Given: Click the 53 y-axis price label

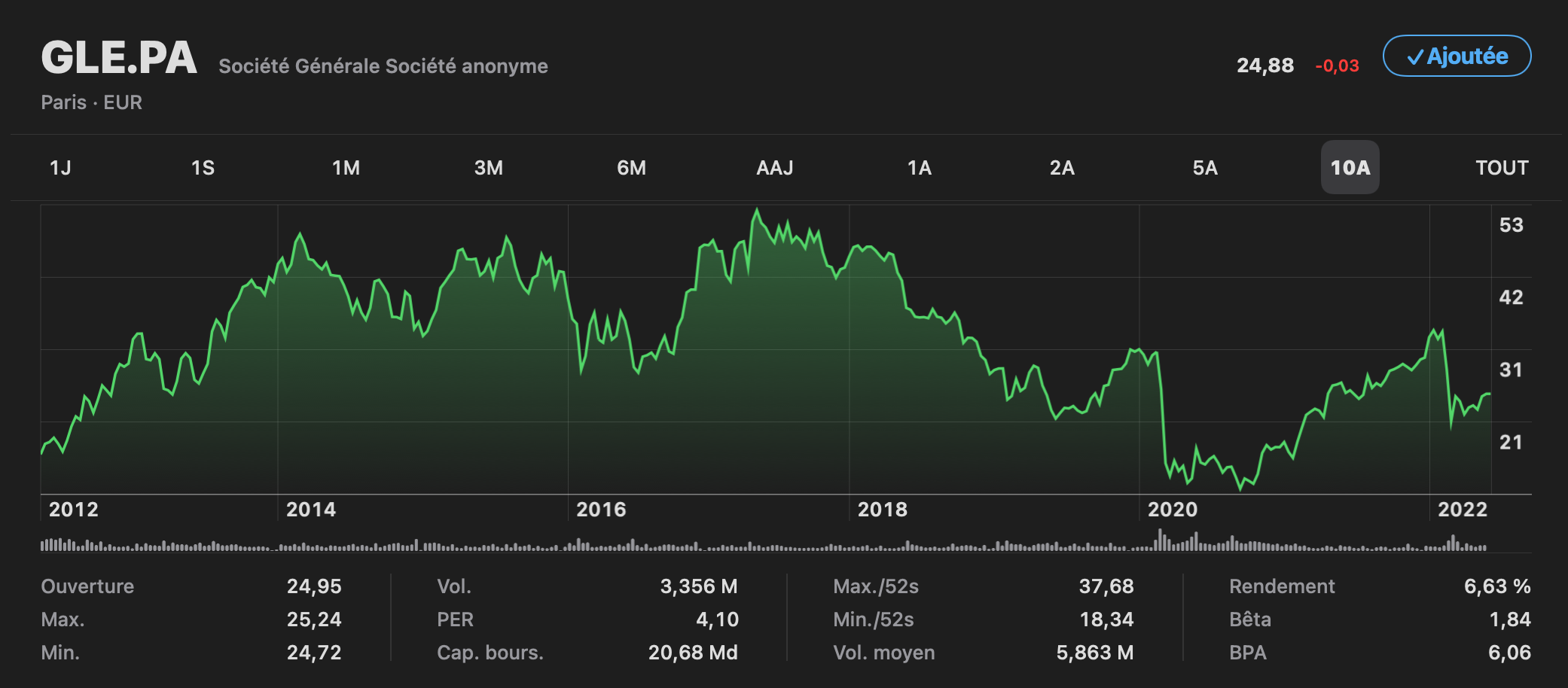Looking at the screenshot, I should coord(1512,225).
